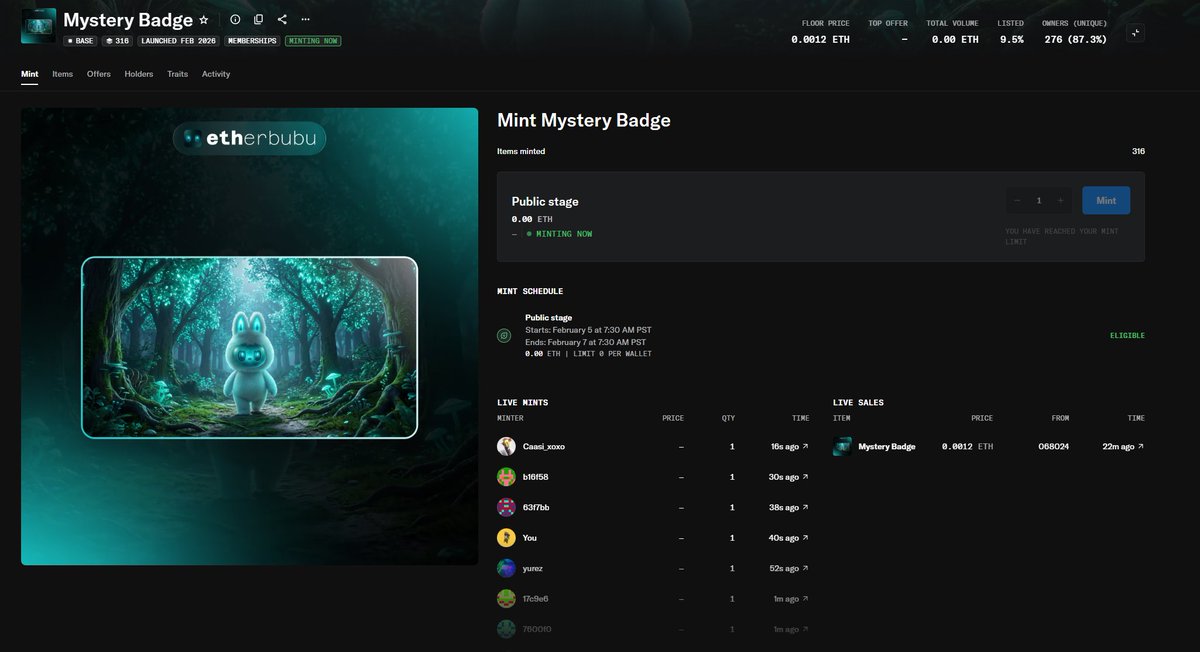
Task: Open the collection info icon
Action: coord(235,20)
